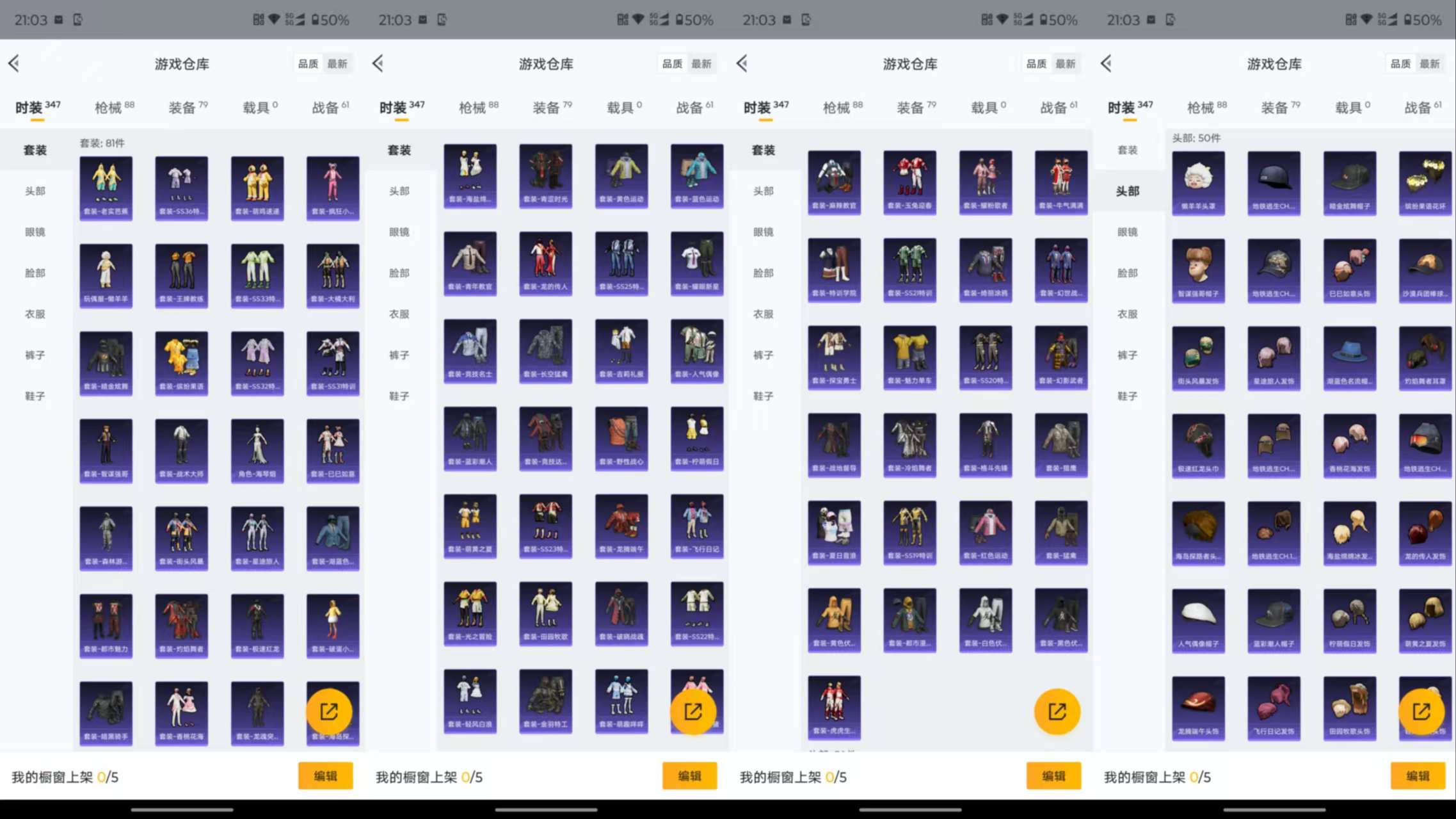Tap the battery 50% status icon
This screenshot has width=1456, height=819.
[x=328, y=20]
